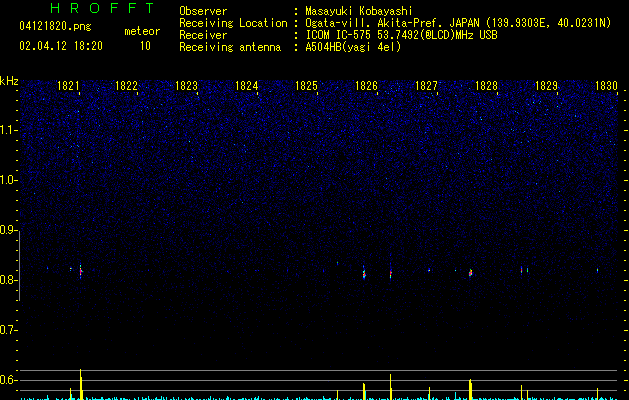Click the kHz axis unit label
Image resolution: width=629 pixels, height=400 pixels.
(x=9, y=81)
